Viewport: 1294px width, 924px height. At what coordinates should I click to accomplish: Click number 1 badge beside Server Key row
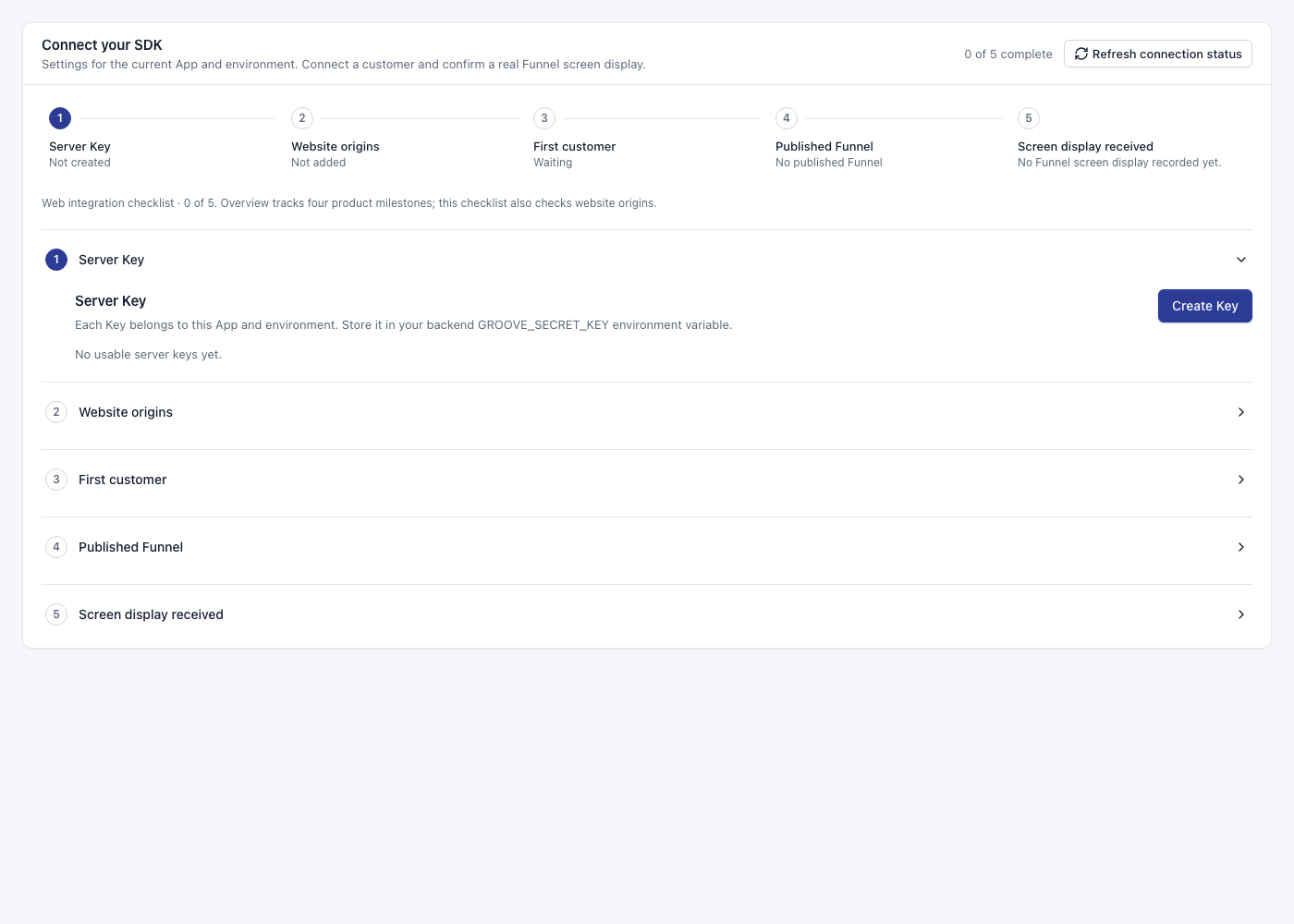[x=56, y=260]
